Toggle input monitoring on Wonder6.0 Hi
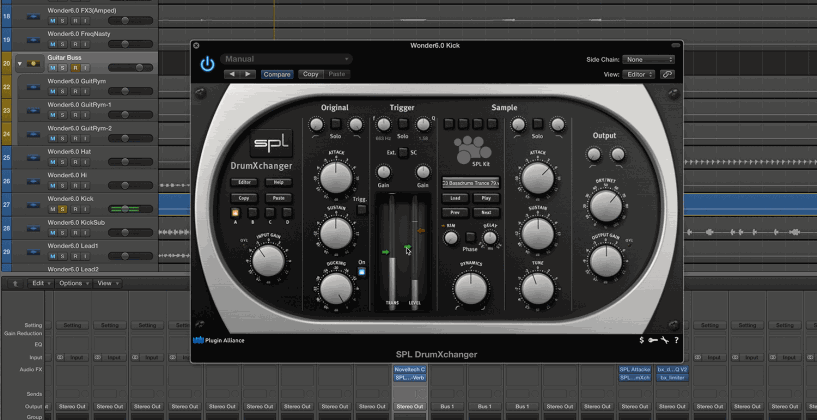This screenshot has height=420, width=817. click(x=85, y=186)
